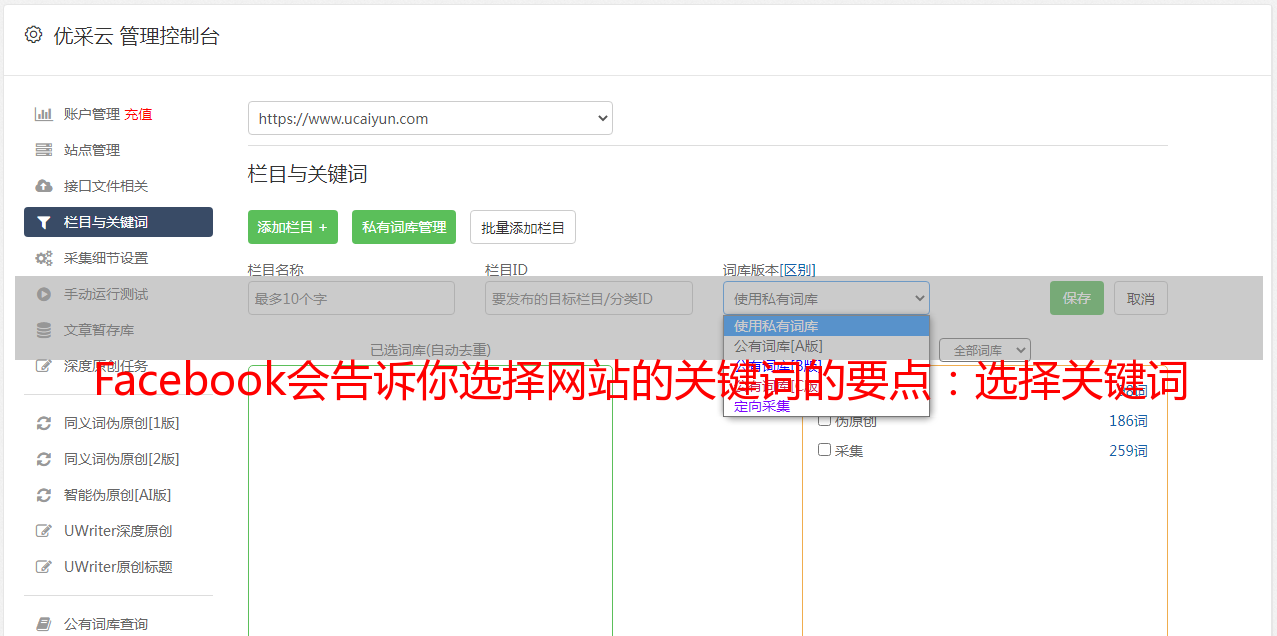Screen dimensions: 1277x636
Task: Click the [区别] link beside 词库版本
Action: [798, 270]
